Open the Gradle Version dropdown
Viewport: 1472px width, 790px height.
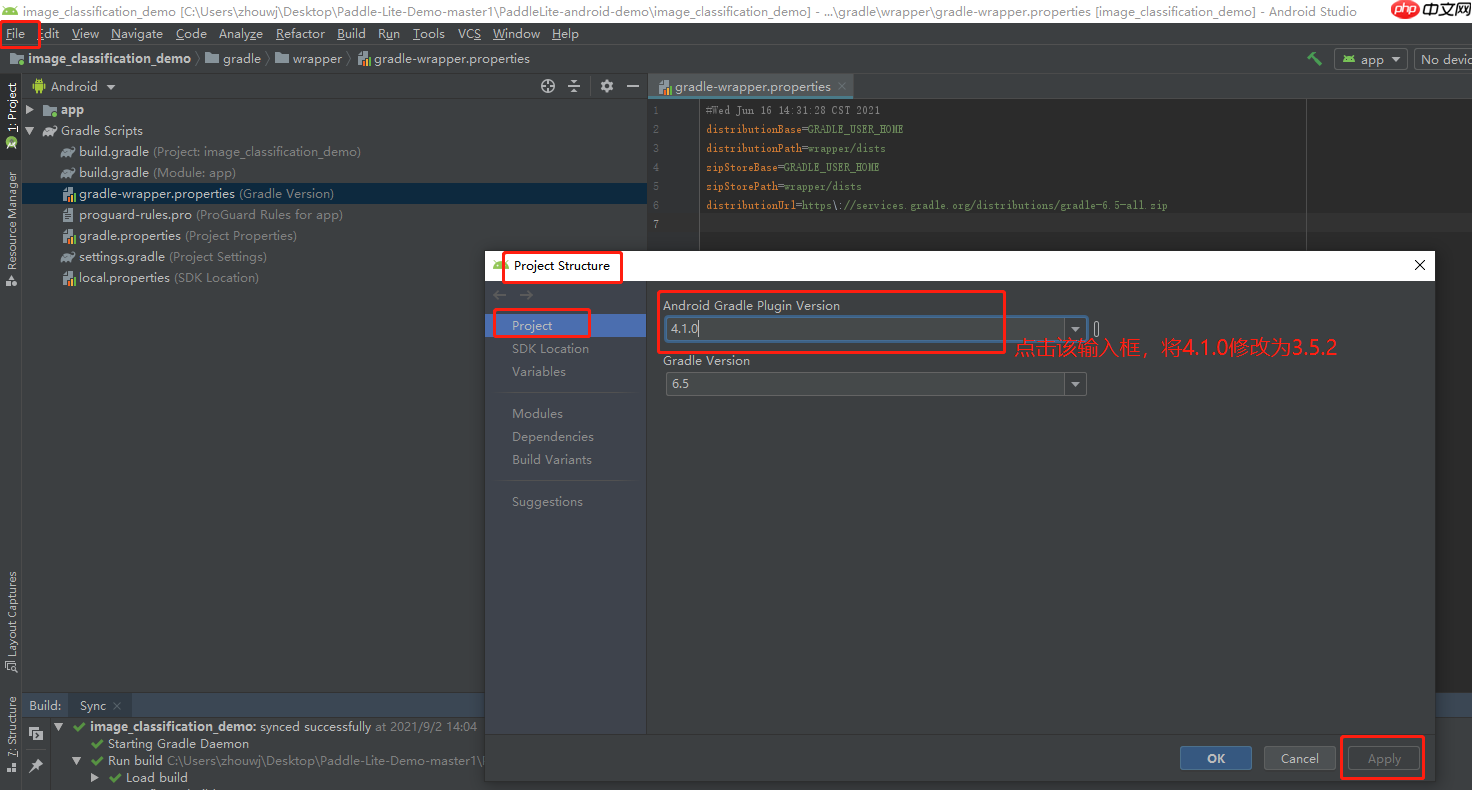click(x=1075, y=384)
